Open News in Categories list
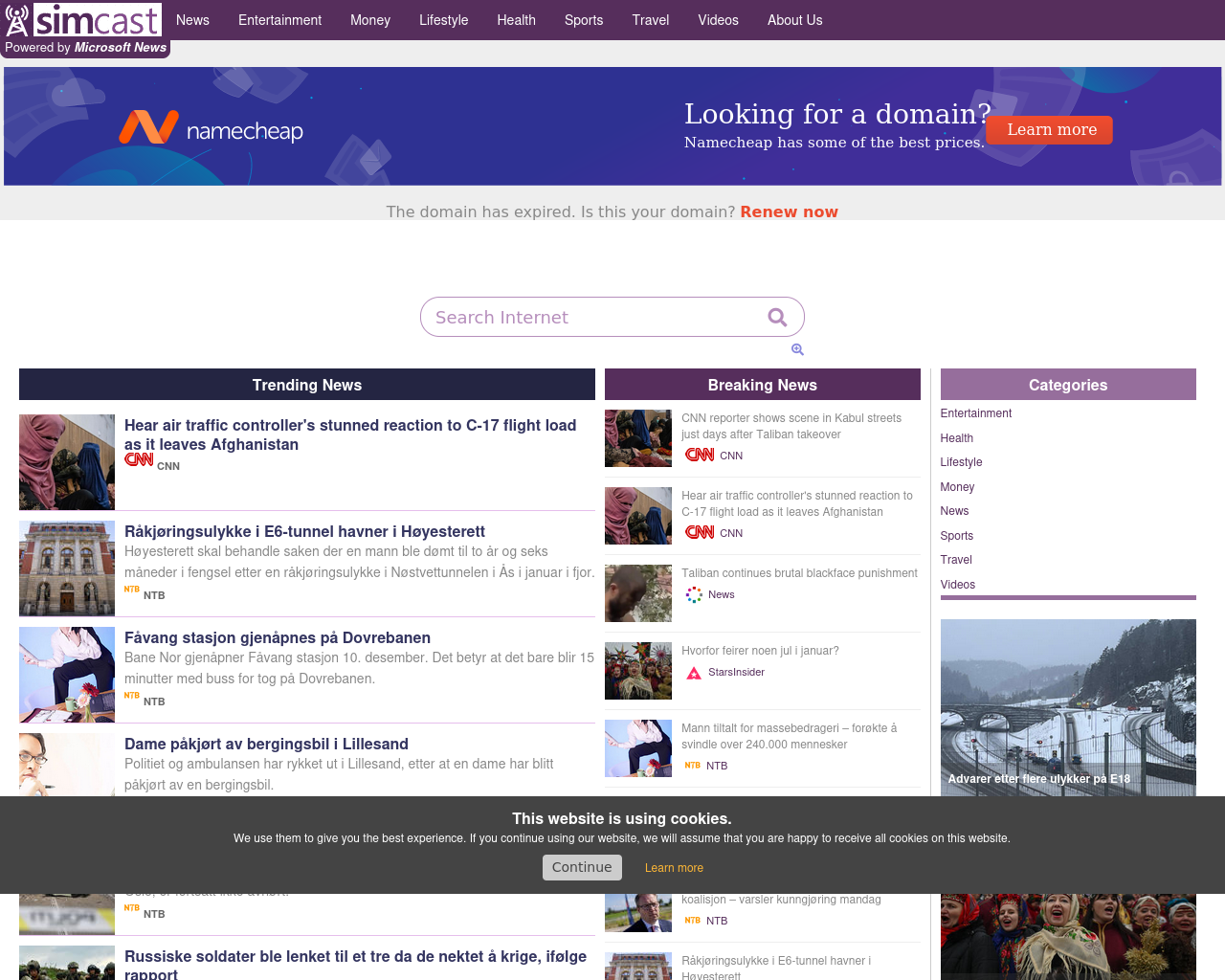Viewport: 1225px width, 980px height. (x=954, y=511)
